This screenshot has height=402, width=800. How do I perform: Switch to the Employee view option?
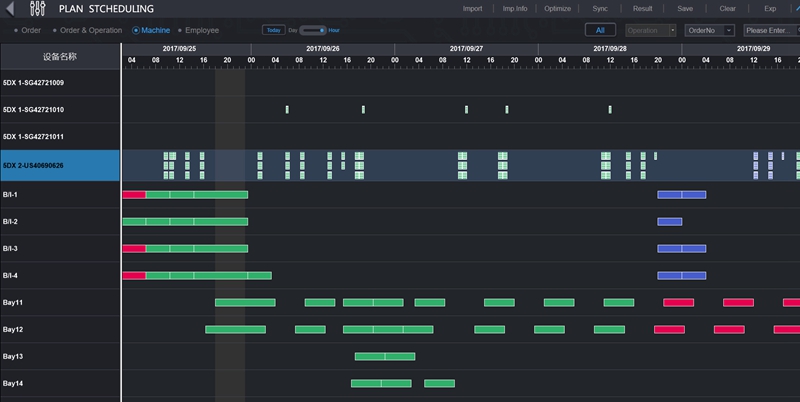coord(198,30)
